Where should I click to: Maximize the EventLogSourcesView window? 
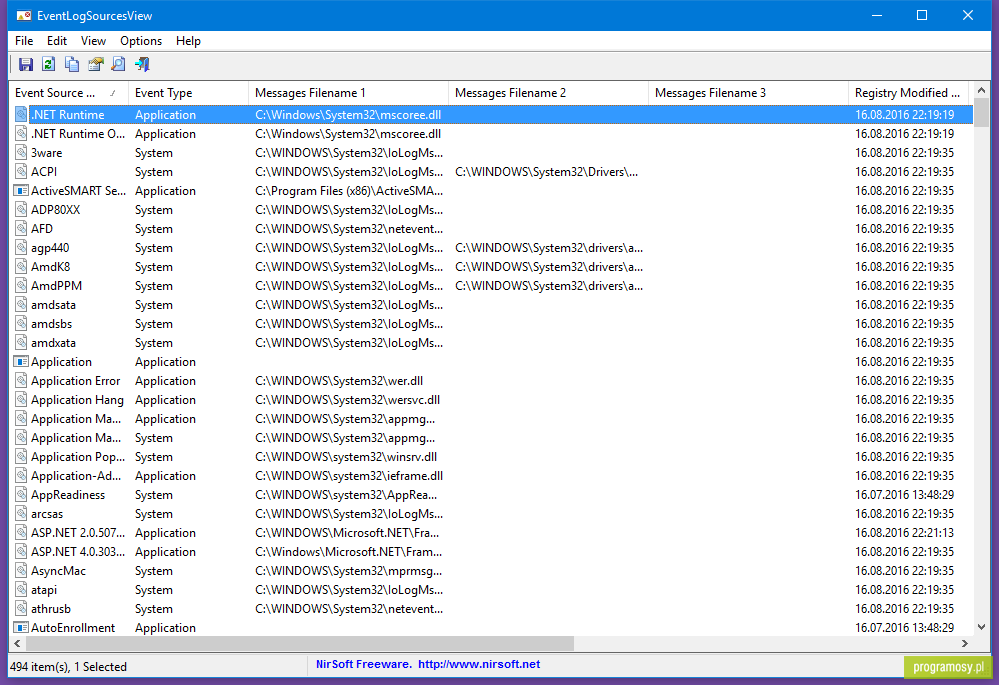(x=922, y=15)
